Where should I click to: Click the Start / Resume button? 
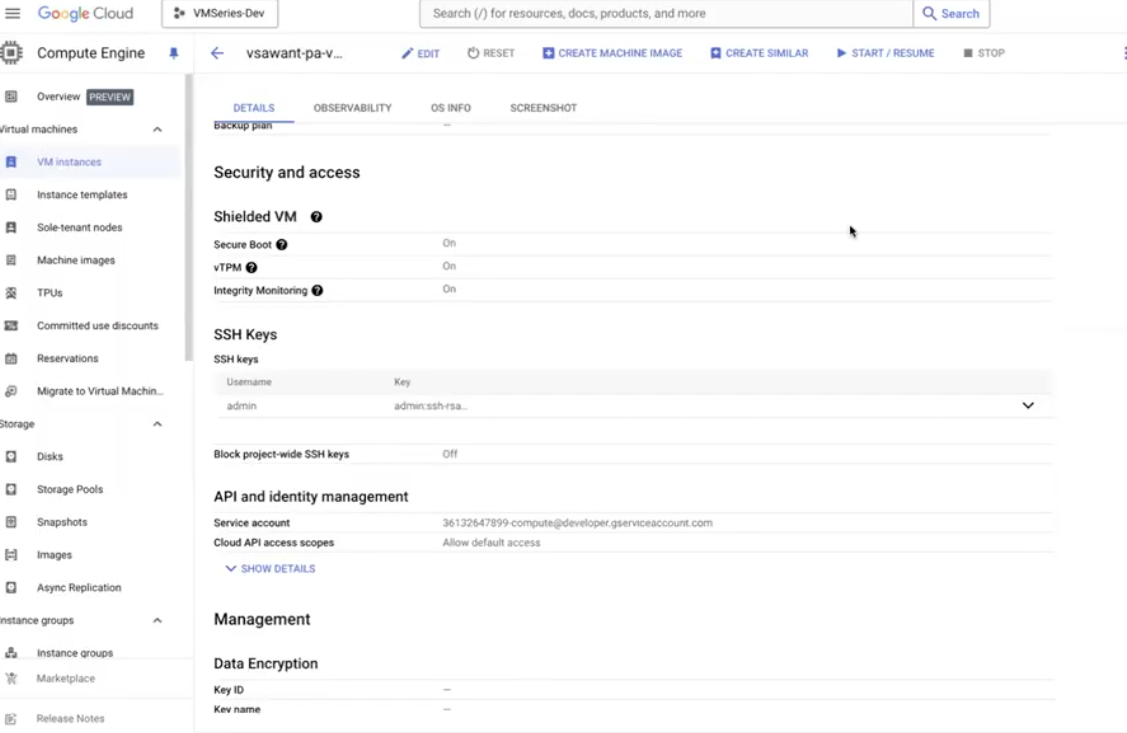point(885,53)
